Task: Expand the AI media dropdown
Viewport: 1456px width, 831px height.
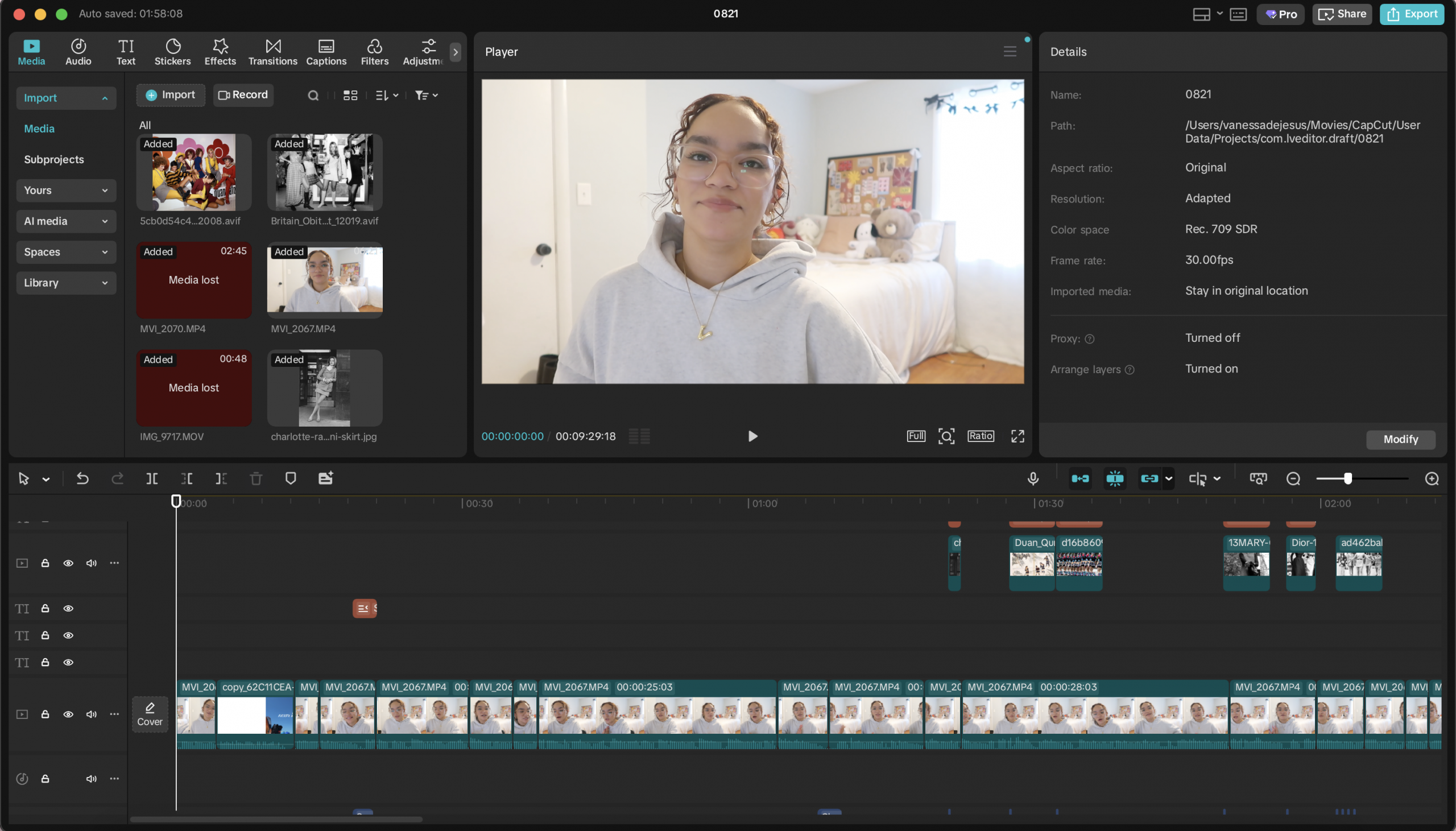Action: tap(66, 221)
